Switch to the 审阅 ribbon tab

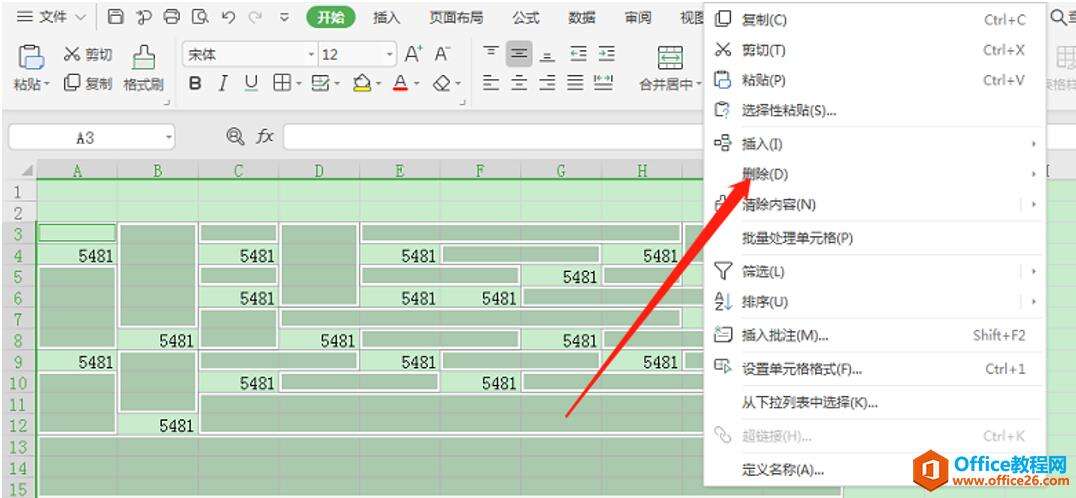(638, 18)
